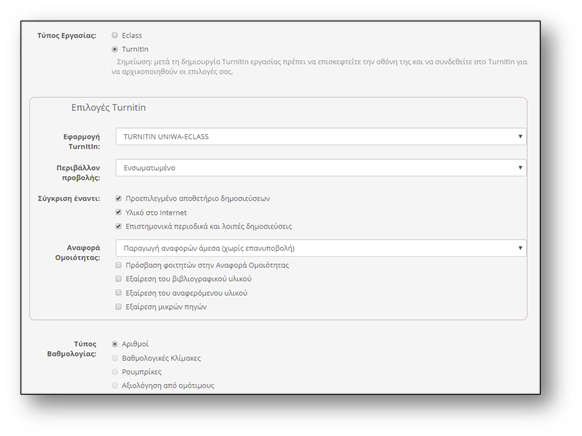The width and height of the screenshot is (582, 436).
Task: Select Βαθμολογικές Κλίμακες radio option
Action: tap(115, 358)
